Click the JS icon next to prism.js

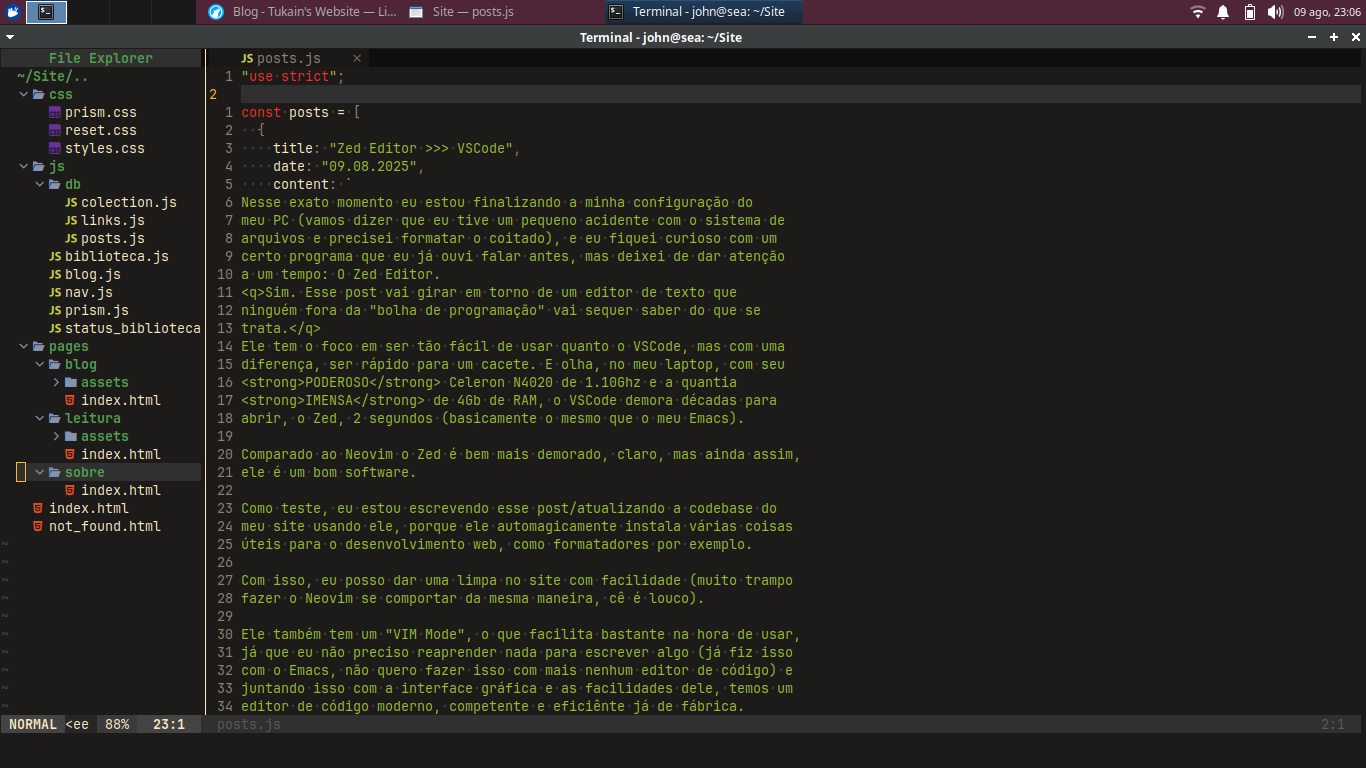tap(55, 310)
